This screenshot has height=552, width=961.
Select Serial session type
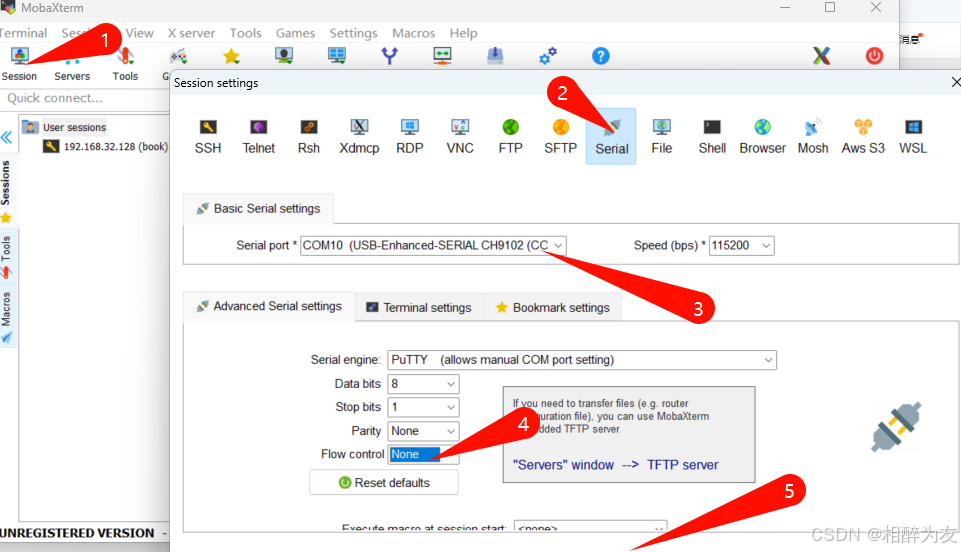pyautogui.click(x=611, y=137)
